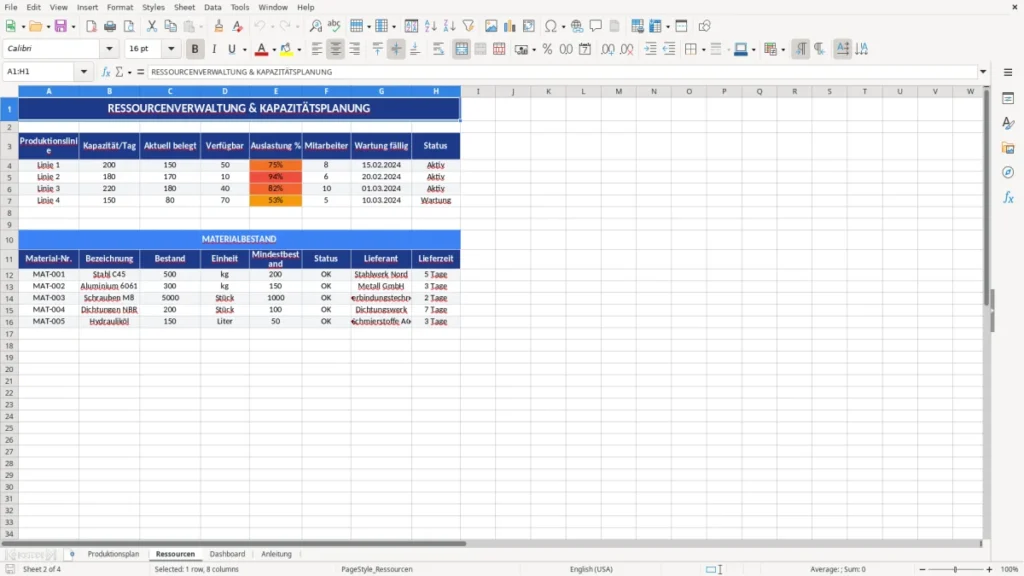Apply red font color swatch

[261, 49]
